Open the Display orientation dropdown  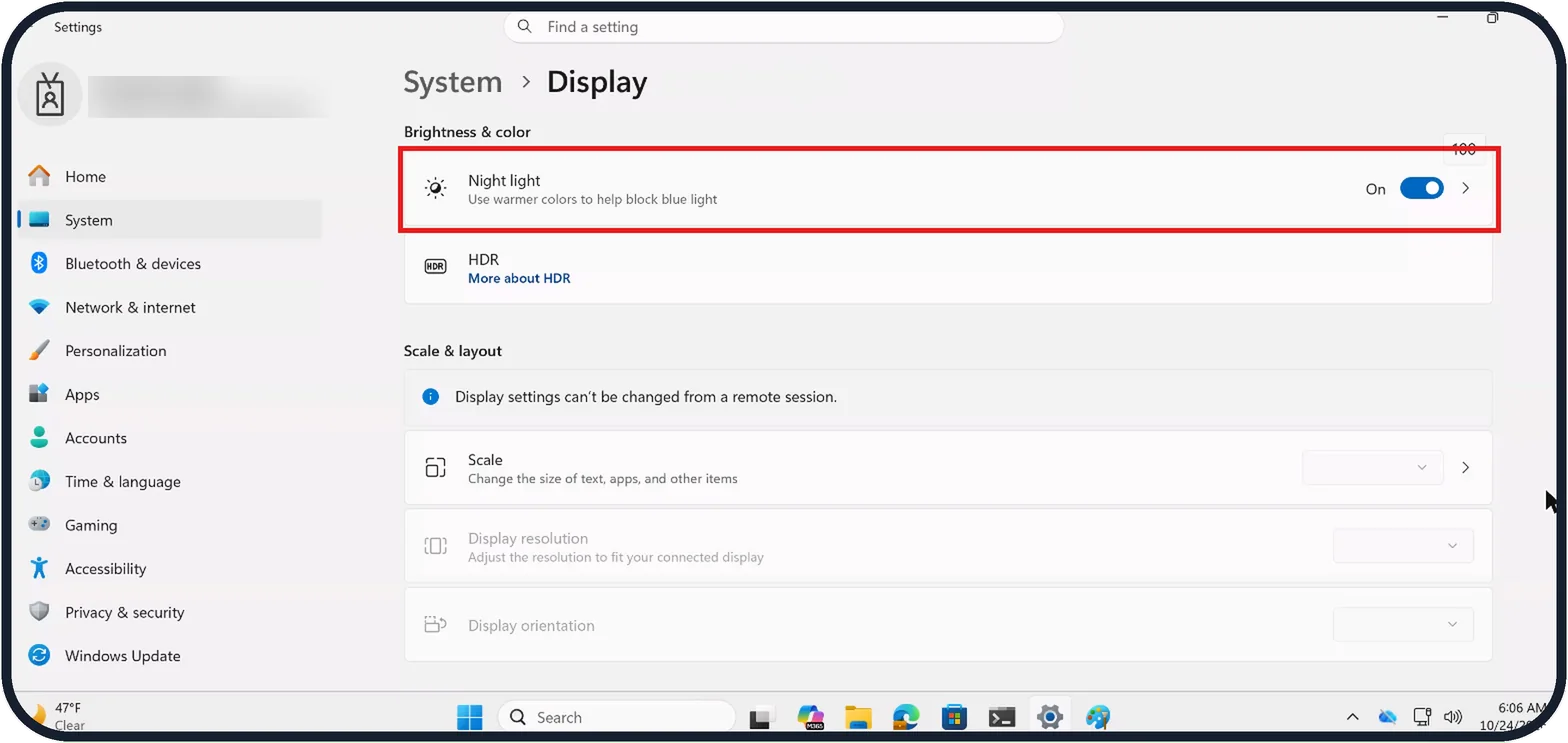(x=1403, y=625)
